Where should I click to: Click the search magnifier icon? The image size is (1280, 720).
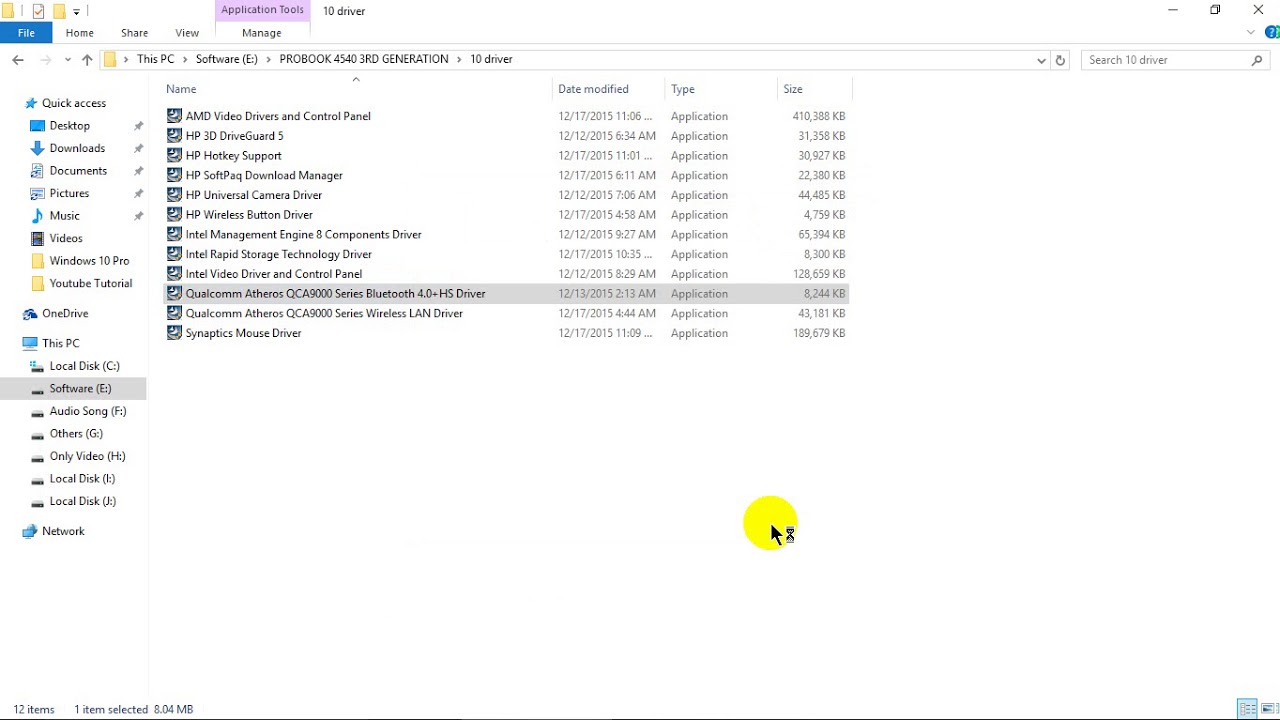(x=1257, y=60)
